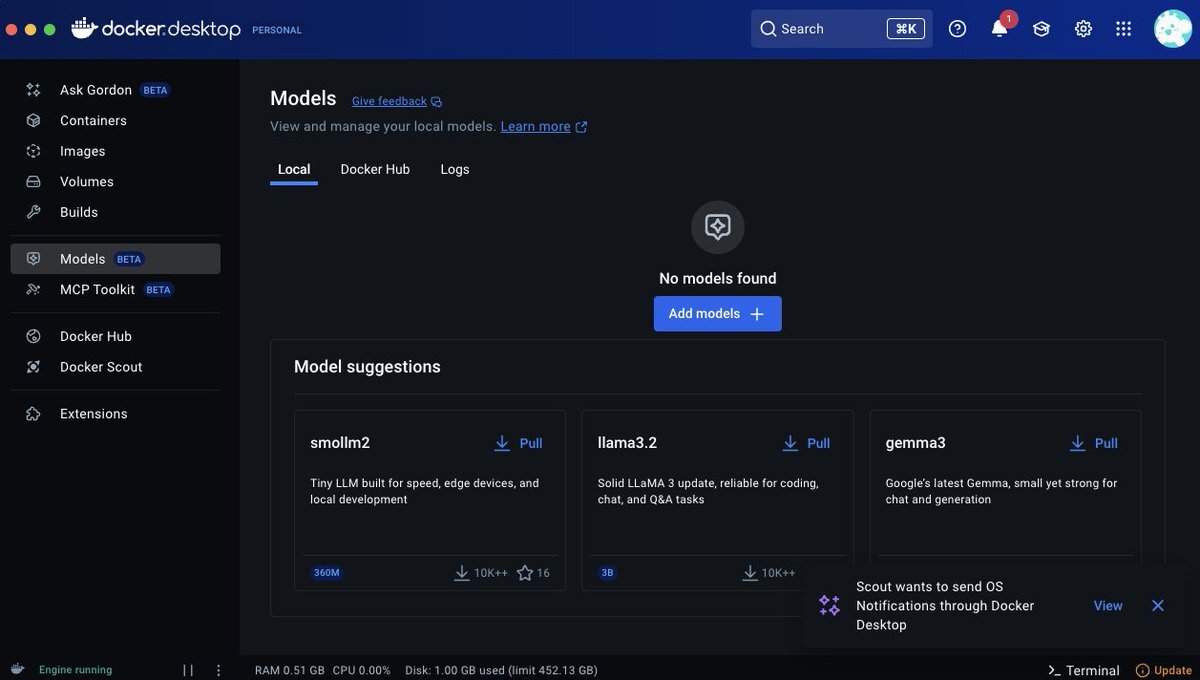Click the feedback icon beside Give feedback
1200x680 pixels.
436,102
